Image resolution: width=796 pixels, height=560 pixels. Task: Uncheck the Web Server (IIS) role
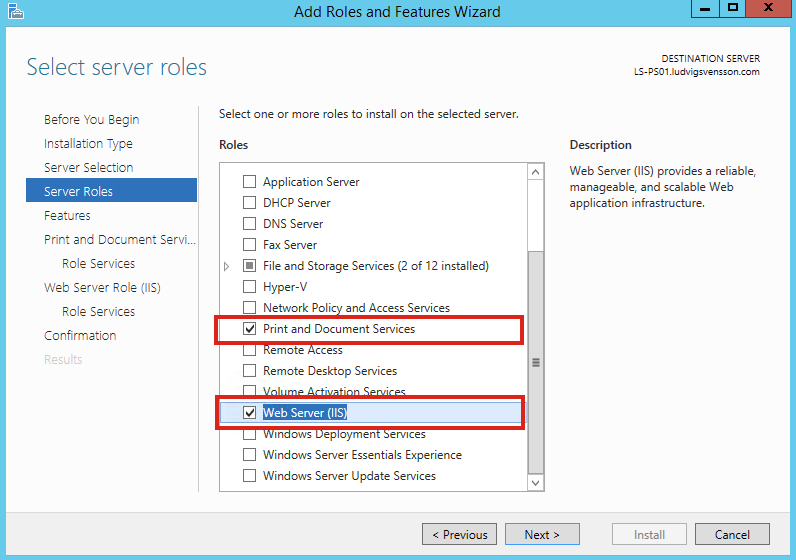click(x=249, y=412)
